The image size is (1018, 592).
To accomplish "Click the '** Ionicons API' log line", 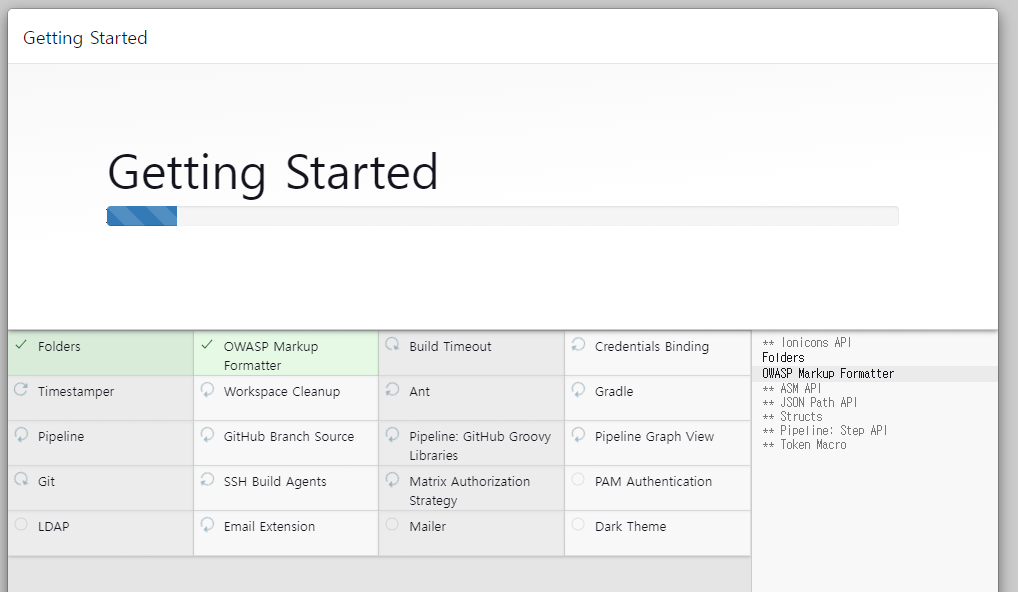I will coord(806,342).
